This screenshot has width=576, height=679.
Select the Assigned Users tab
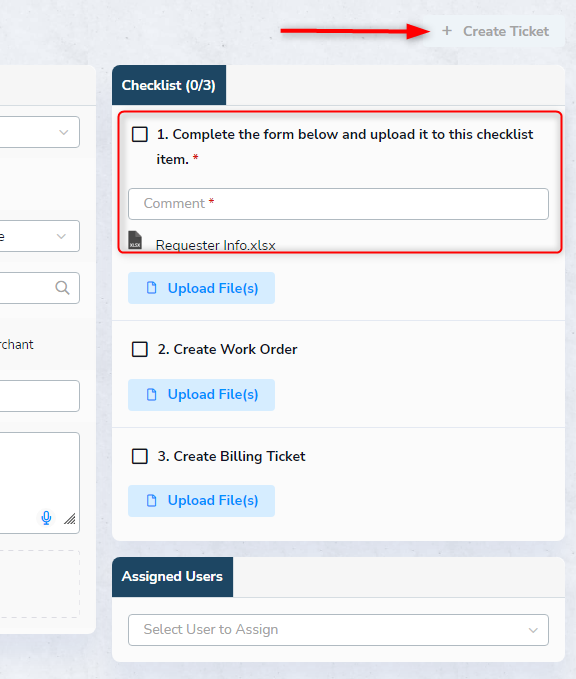point(172,577)
